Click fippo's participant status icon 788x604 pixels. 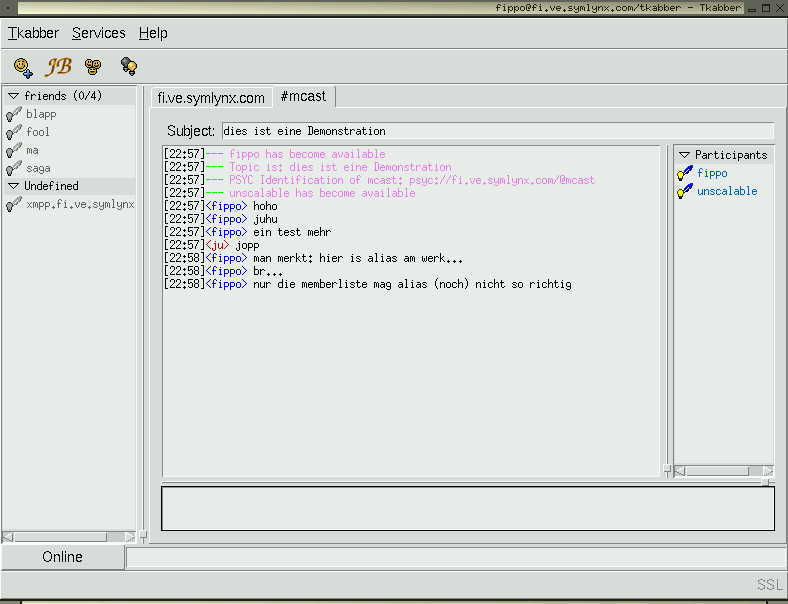(x=684, y=173)
